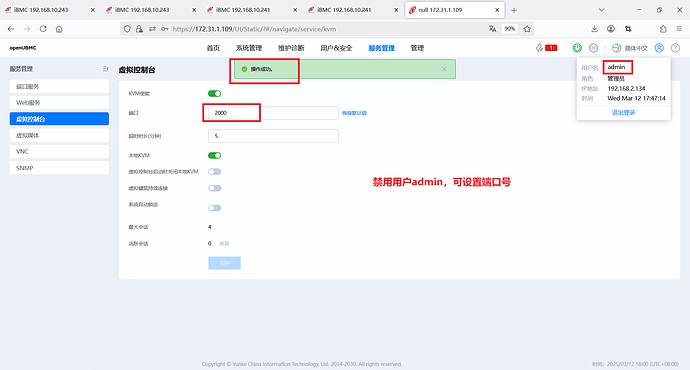
Task: Open the translate page icon
Action: point(492,29)
